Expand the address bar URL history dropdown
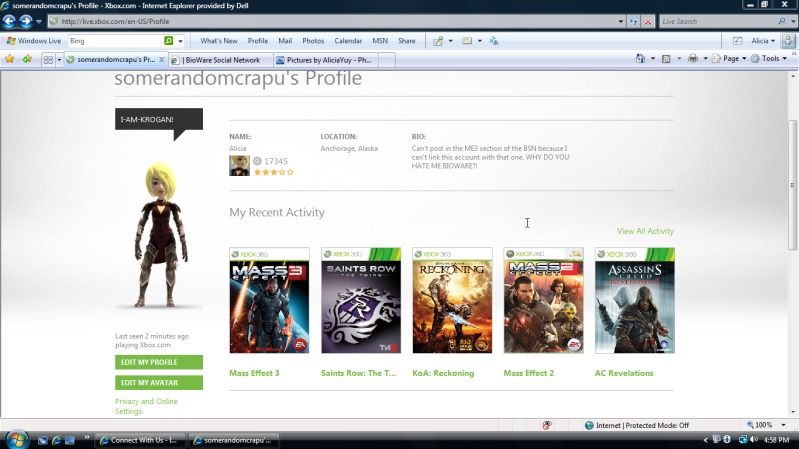 pyautogui.click(x=620, y=21)
